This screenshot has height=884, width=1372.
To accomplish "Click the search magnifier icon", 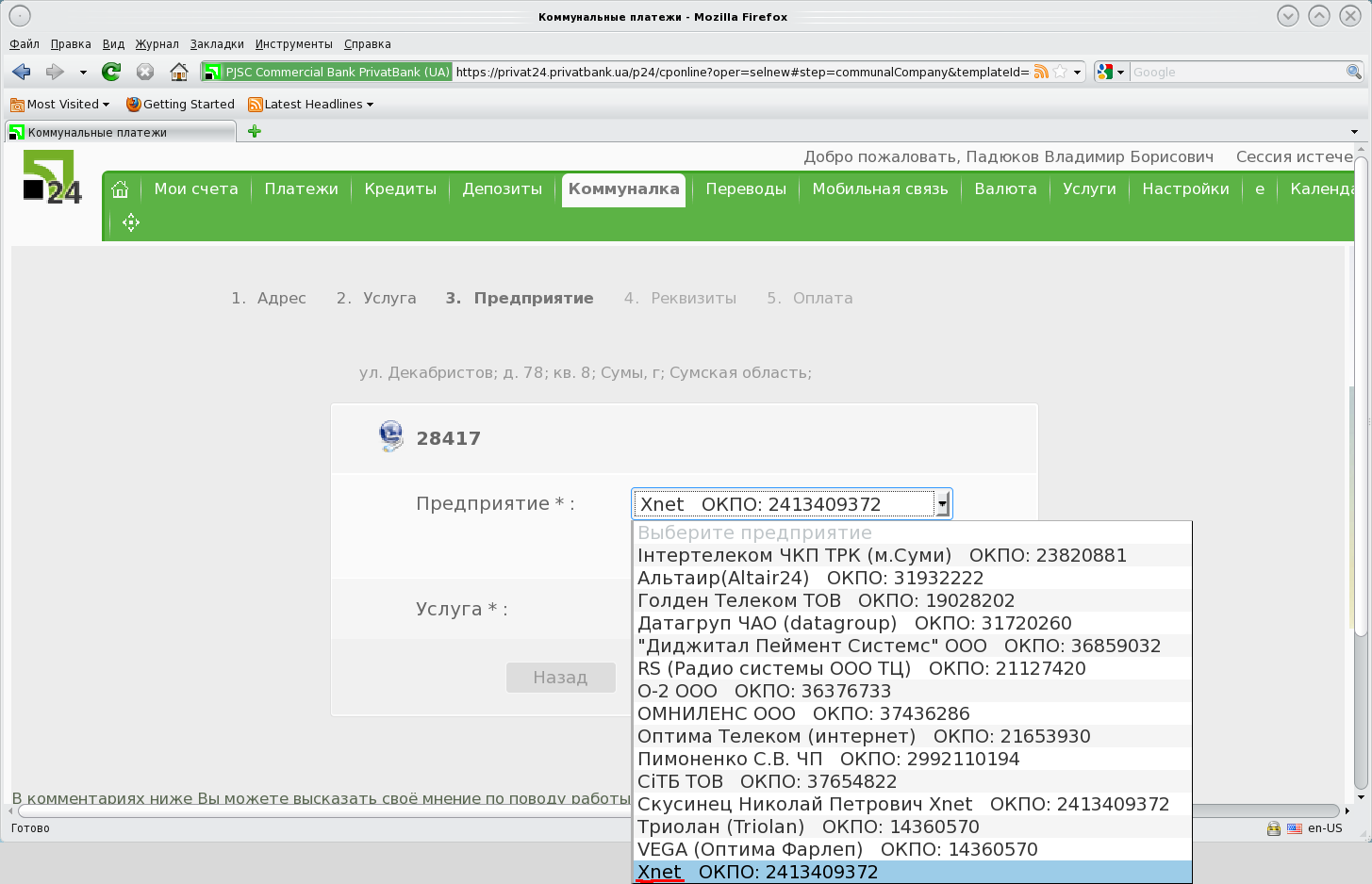I will tap(1353, 72).
